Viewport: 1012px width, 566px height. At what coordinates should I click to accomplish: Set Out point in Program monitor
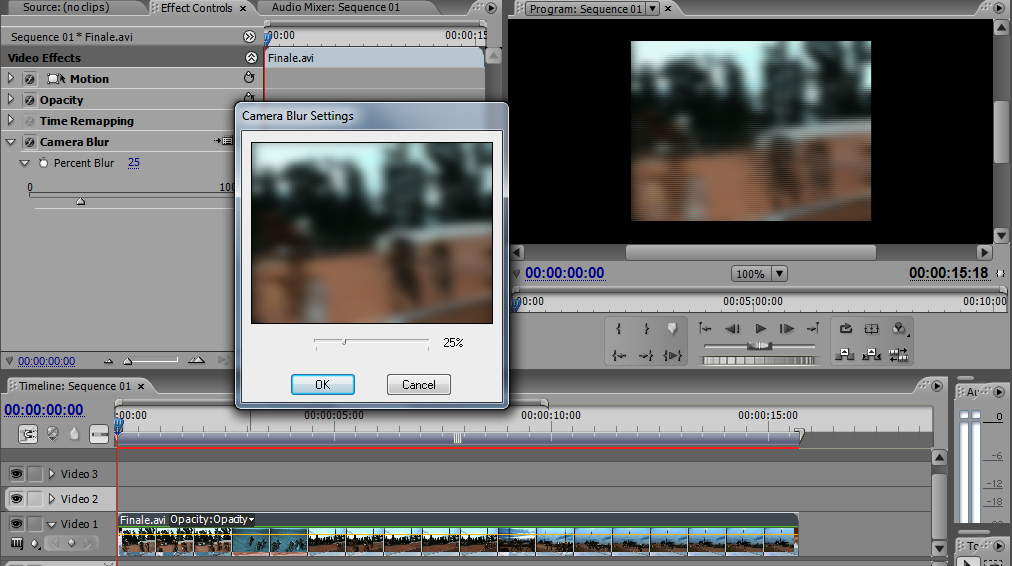[646, 328]
